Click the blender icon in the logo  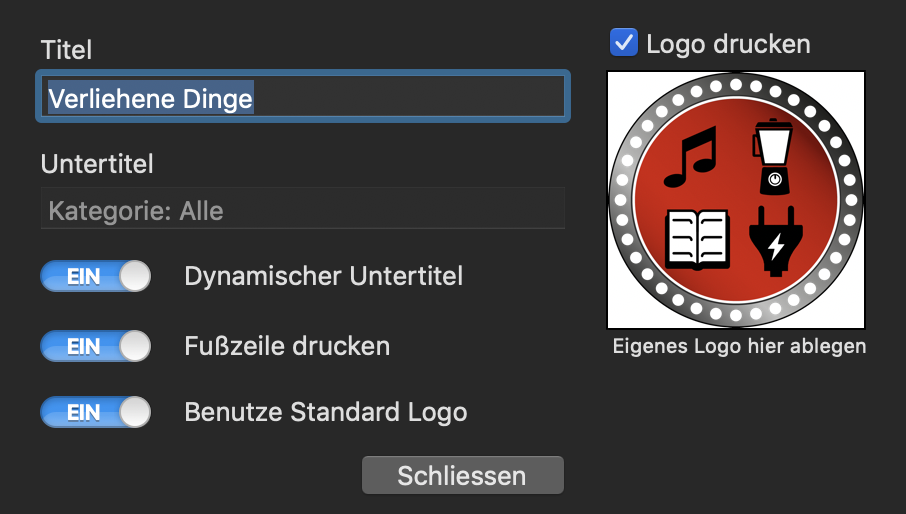[773, 157]
